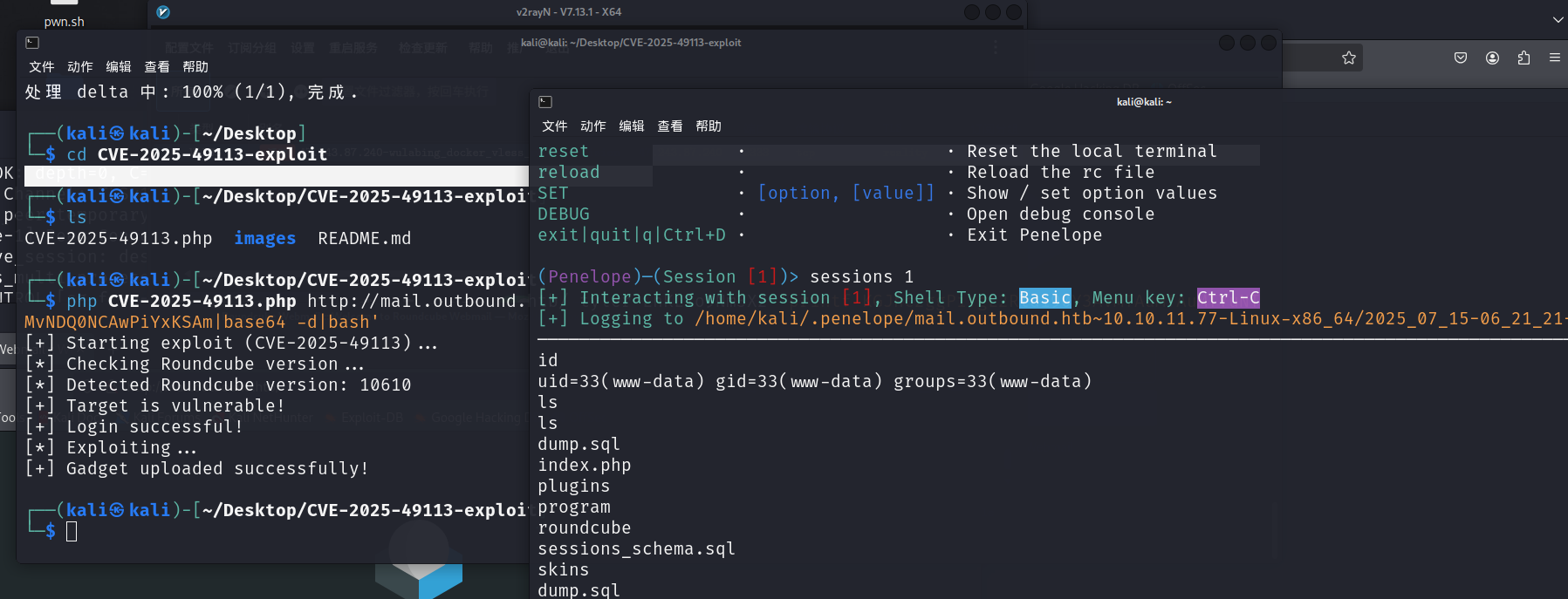This screenshot has width=1568, height=599.
Task: Click the 处理 delta 中: 100% line
Action: [191, 92]
